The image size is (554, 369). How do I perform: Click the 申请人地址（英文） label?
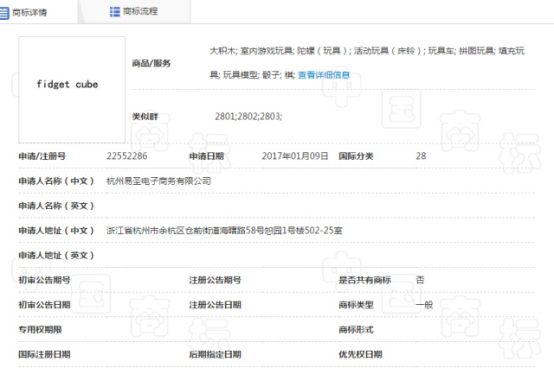(56, 255)
